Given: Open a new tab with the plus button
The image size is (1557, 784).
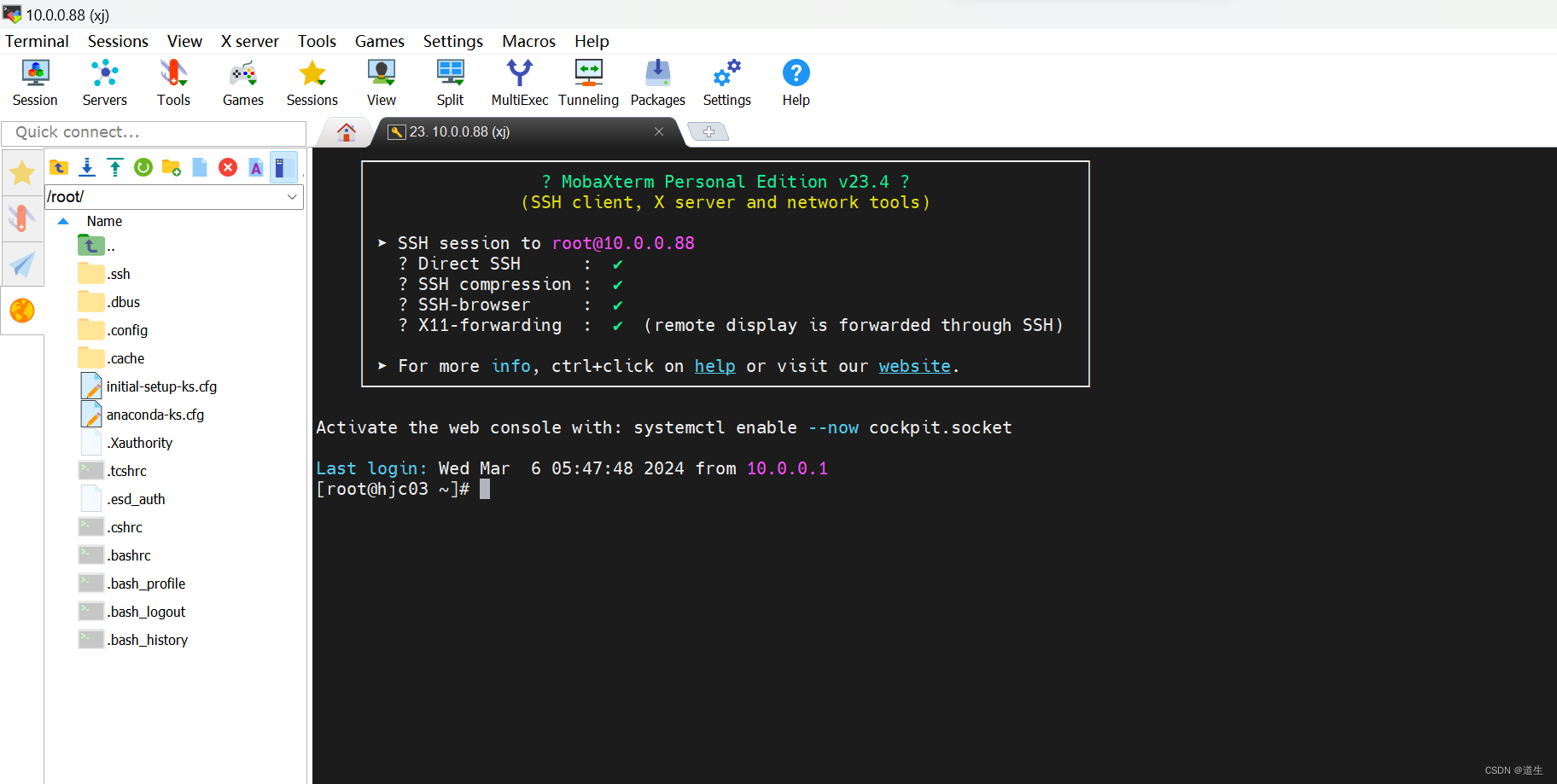Looking at the screenshot, I should tap(709, 131).
